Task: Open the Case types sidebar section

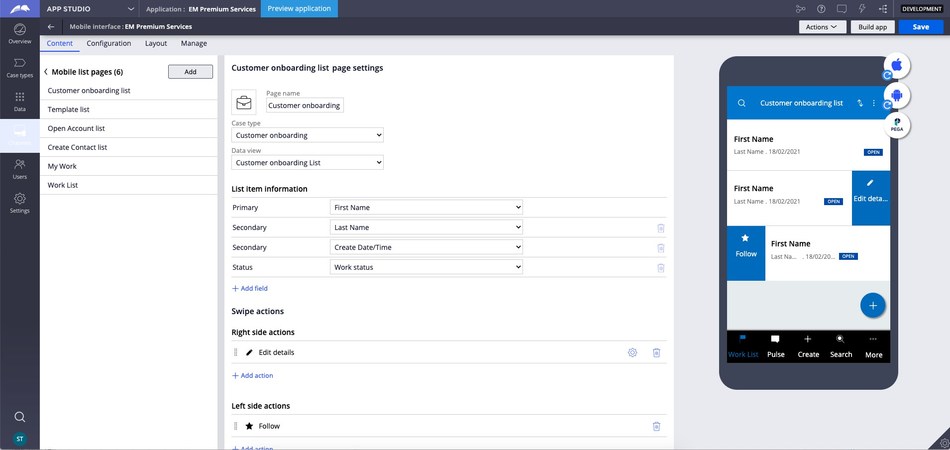Action: pyautogui.click(x=19, y=67)
